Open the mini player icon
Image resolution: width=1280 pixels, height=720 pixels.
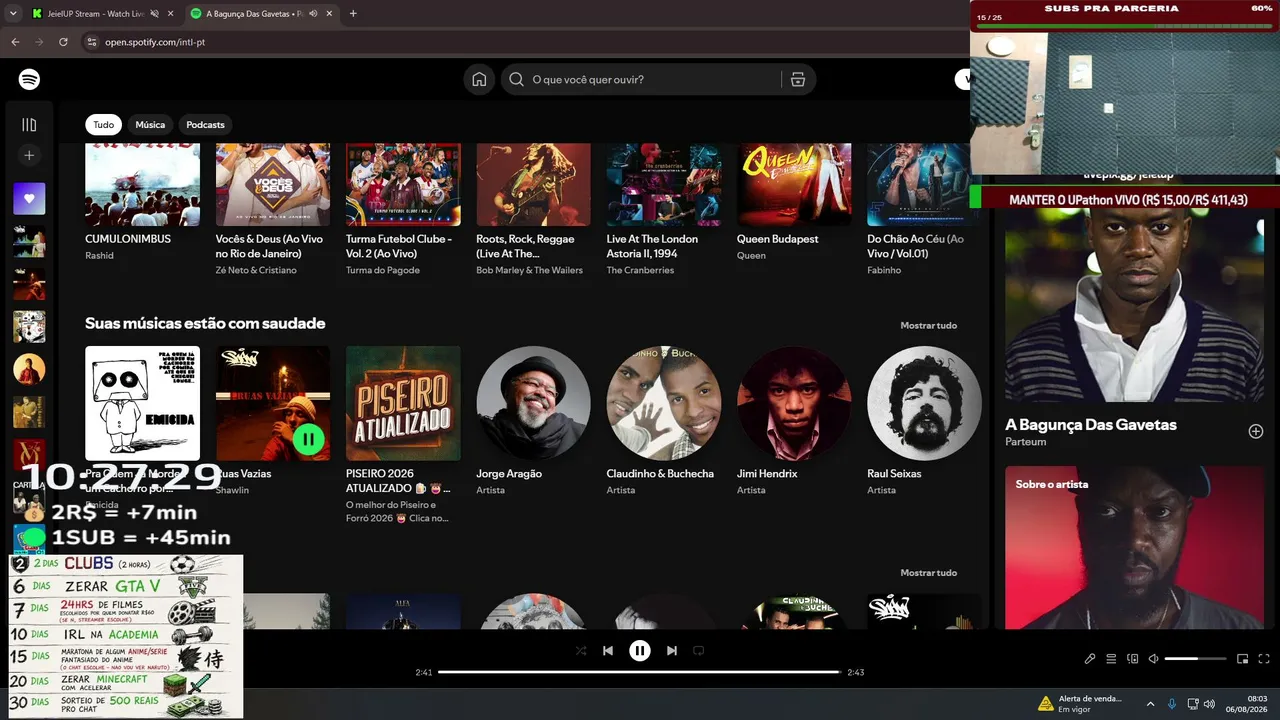pos(1243,659)
